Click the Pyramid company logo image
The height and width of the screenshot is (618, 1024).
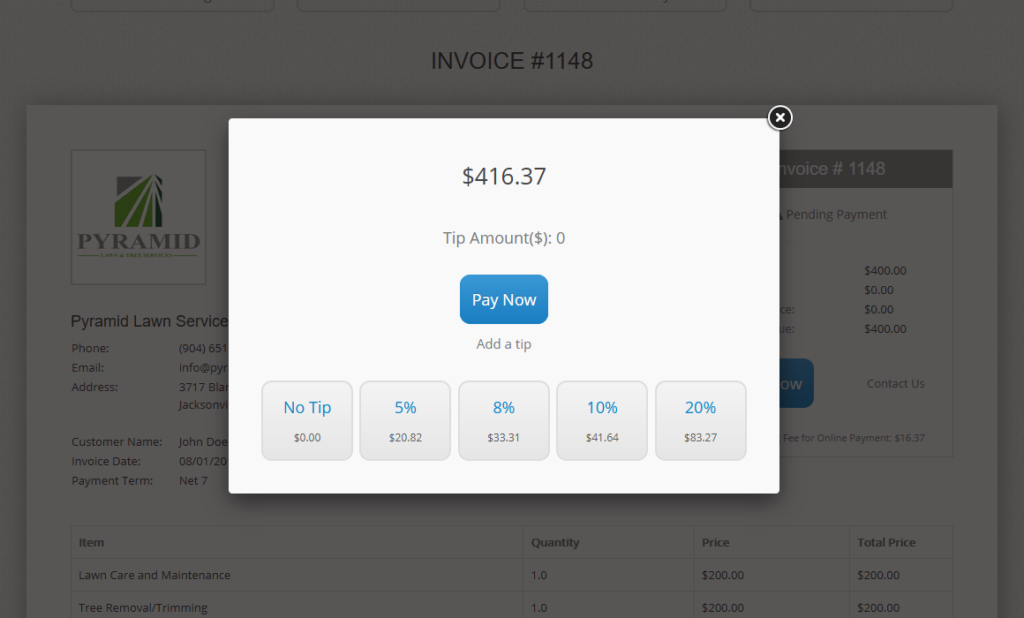click(138, 217)
